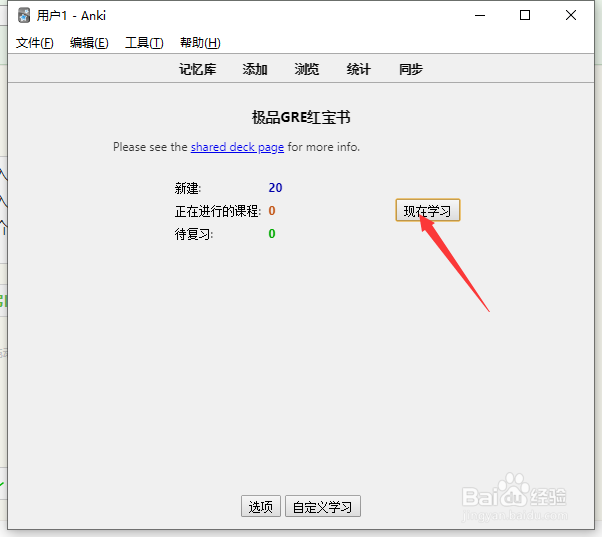
Task: Go to 记忆库 deck list
Action: (198, 69)
